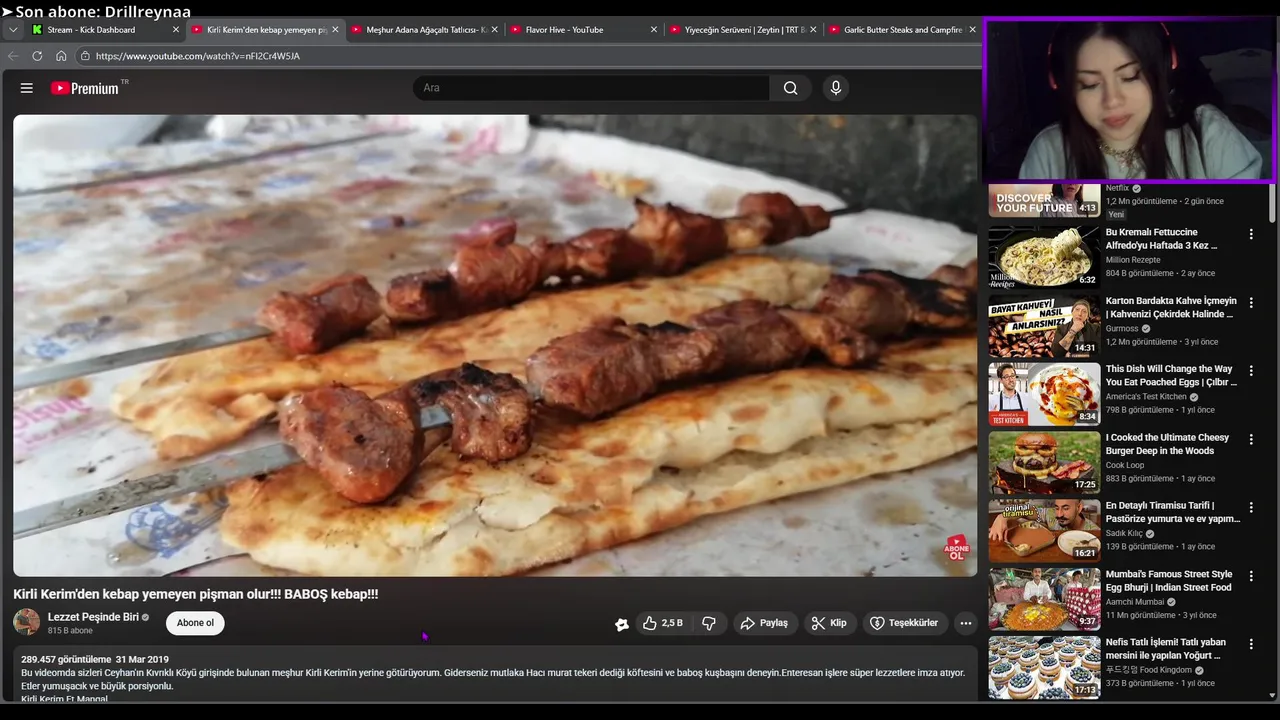1280x720 pixels.
Task: Click the Sadık Kılıç channel name
Action: [1124, 534]
